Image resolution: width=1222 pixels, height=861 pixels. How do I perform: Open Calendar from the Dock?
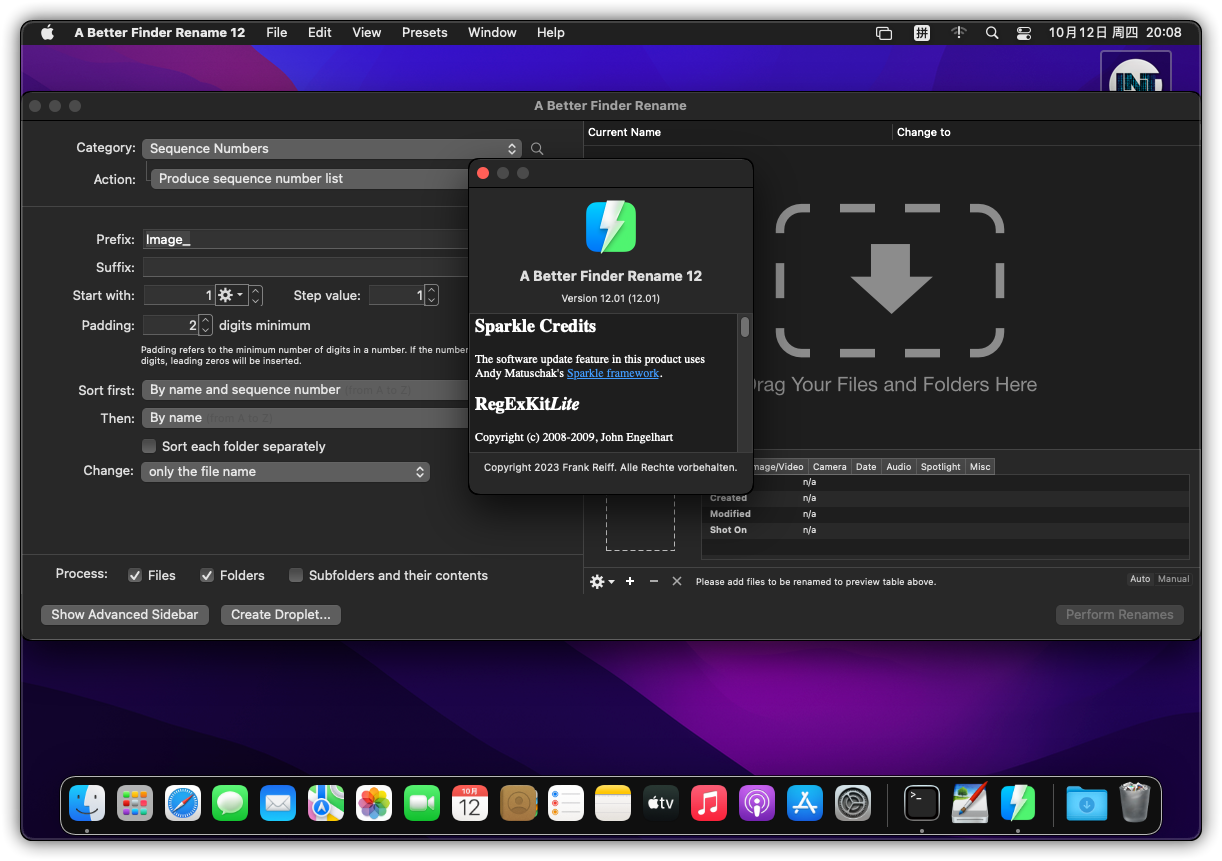pos(470,803)
